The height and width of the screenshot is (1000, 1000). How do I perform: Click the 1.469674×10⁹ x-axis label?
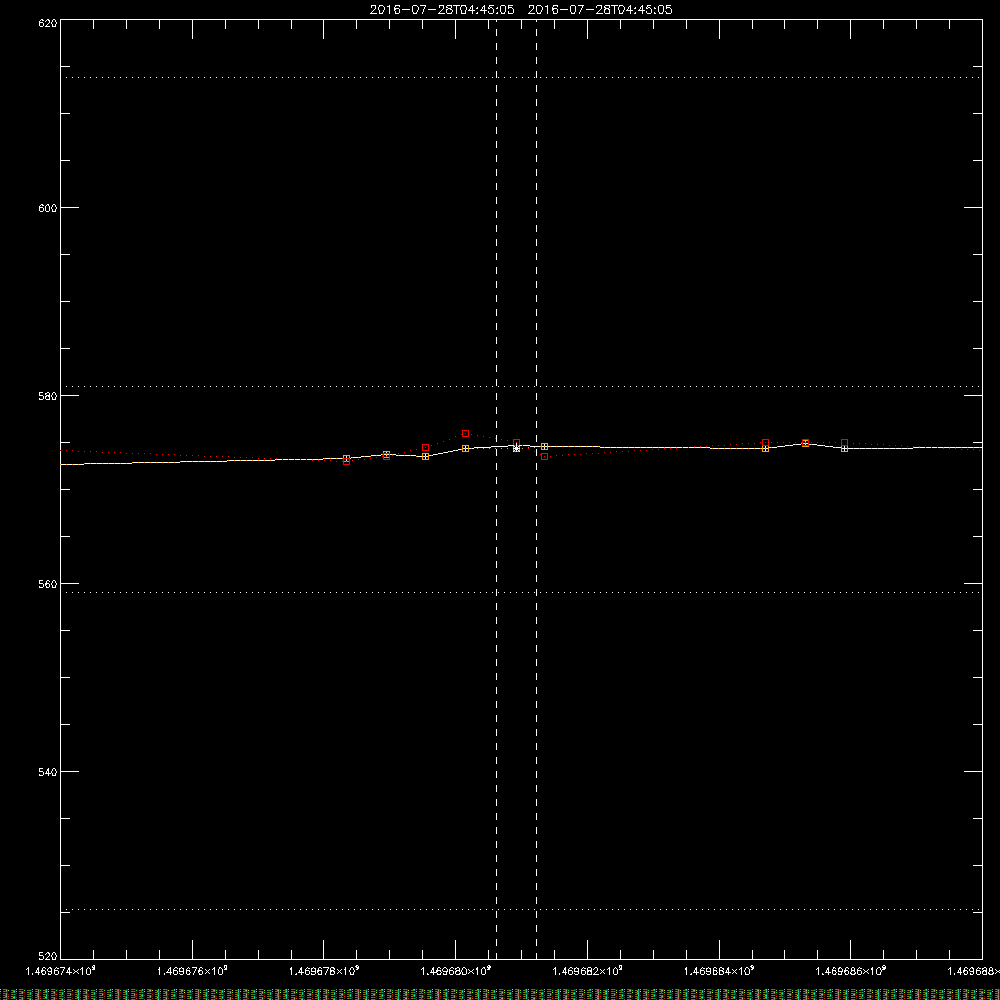61,971
